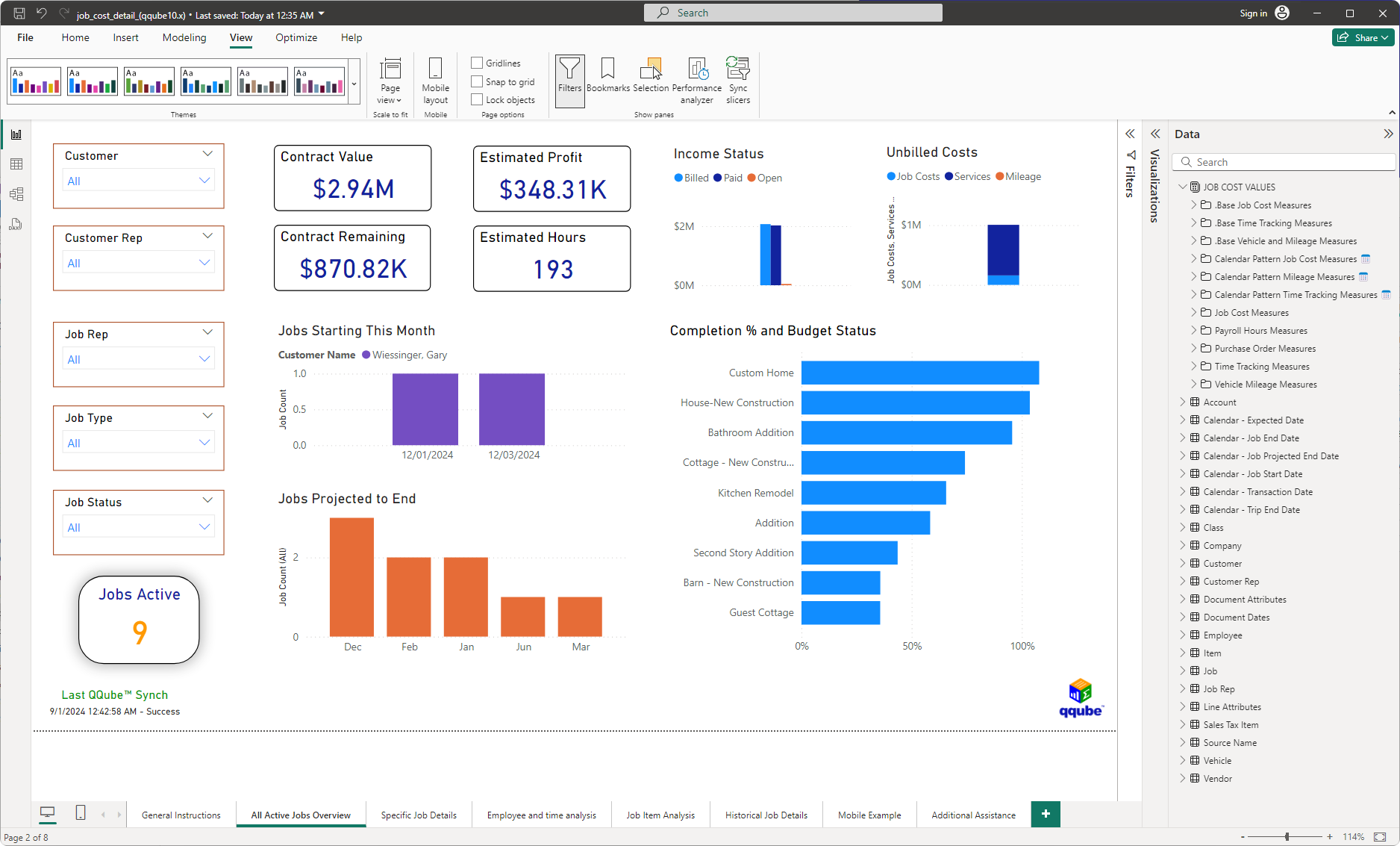Enable the Gridlines checkbox
This screenshot has height=846, width=1400.
(x=476, y=63)
